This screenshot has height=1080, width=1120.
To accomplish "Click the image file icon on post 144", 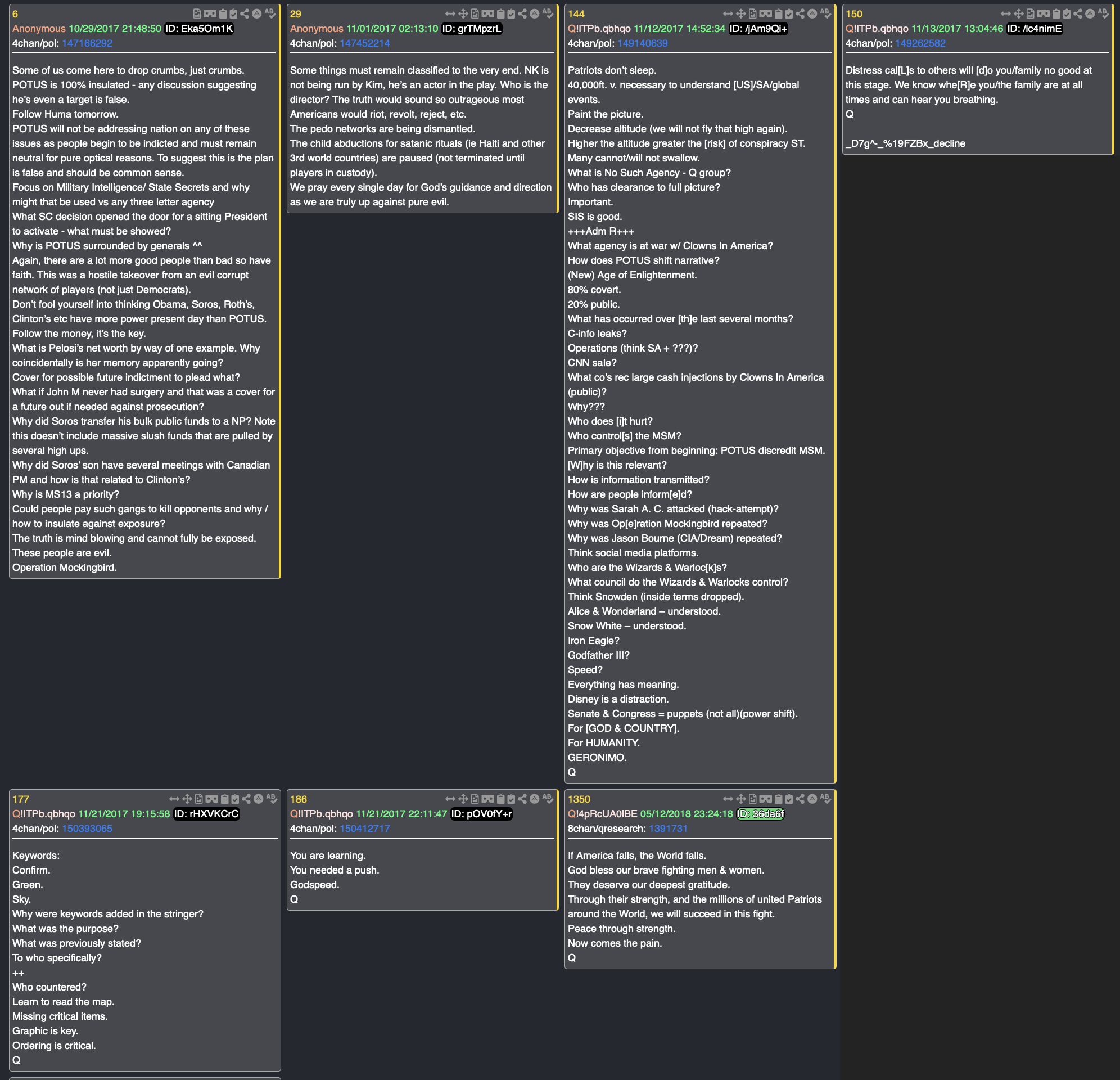I will [x=753, y=13].
